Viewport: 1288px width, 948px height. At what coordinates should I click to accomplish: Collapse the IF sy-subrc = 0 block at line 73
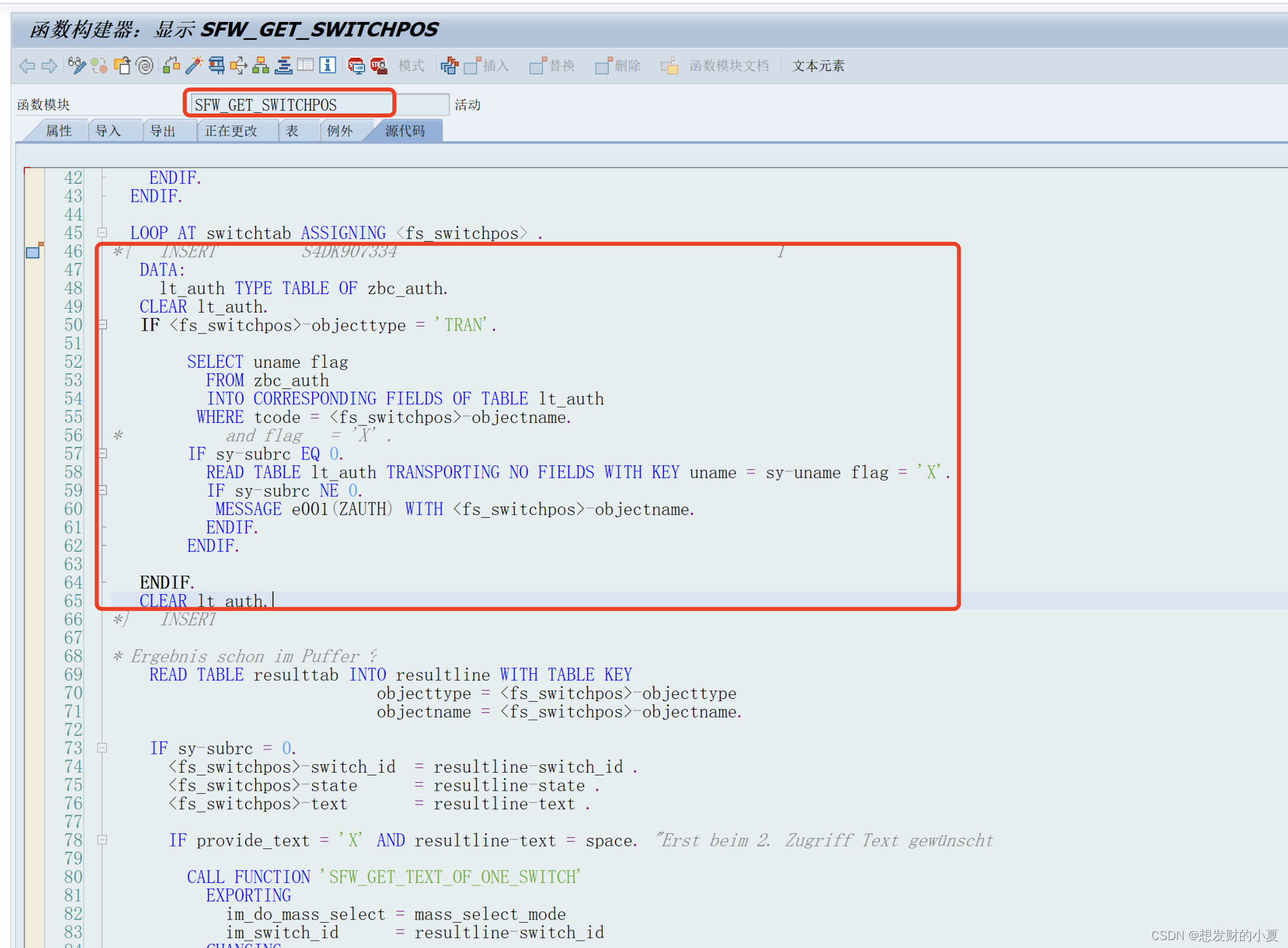[x=102, y=748]
